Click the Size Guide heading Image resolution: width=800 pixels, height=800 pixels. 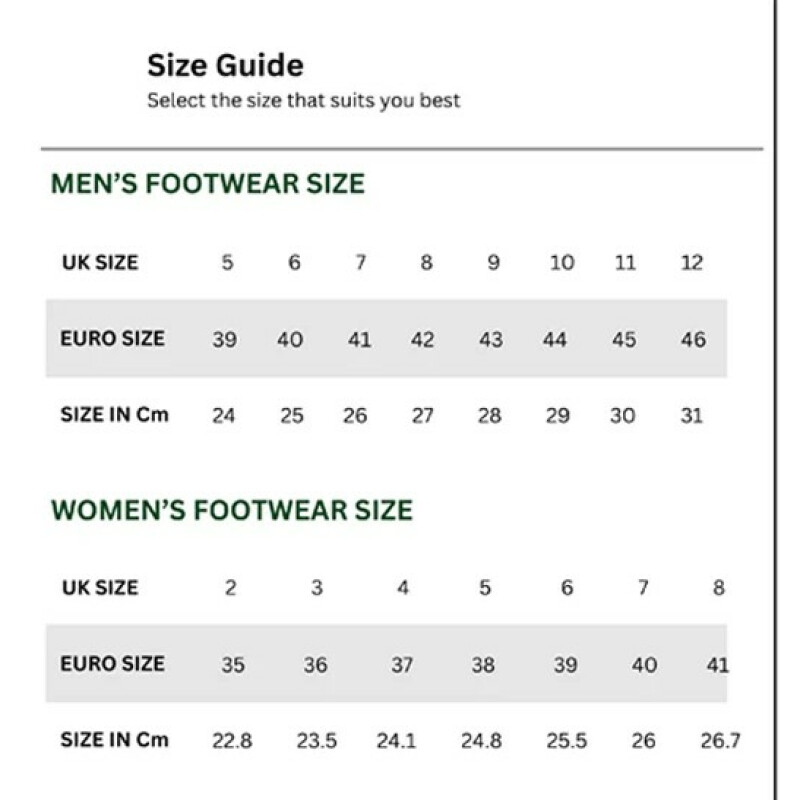[x=225, y=66]
